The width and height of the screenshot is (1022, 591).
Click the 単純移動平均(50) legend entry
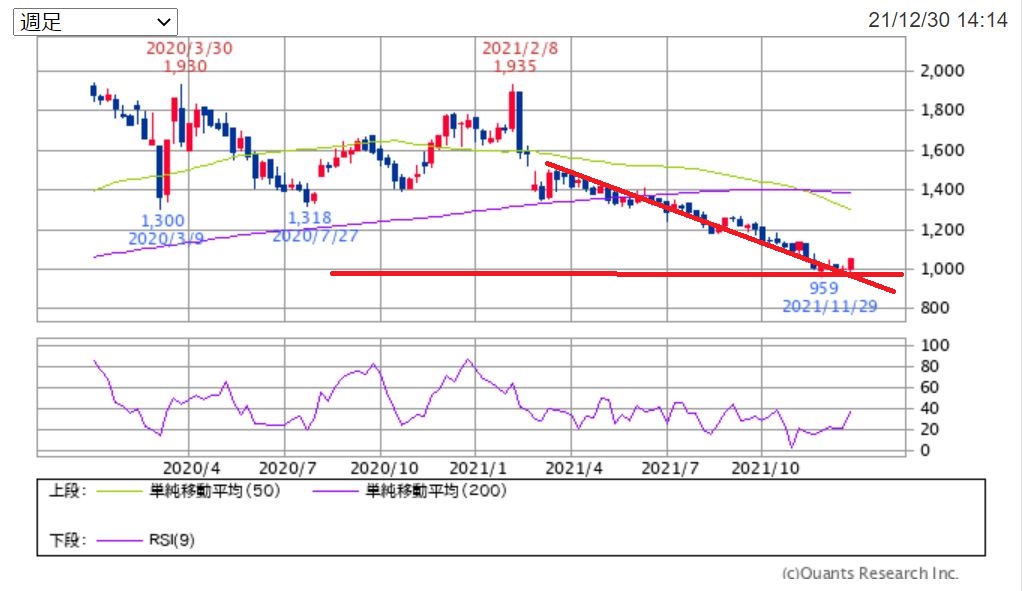214,491
